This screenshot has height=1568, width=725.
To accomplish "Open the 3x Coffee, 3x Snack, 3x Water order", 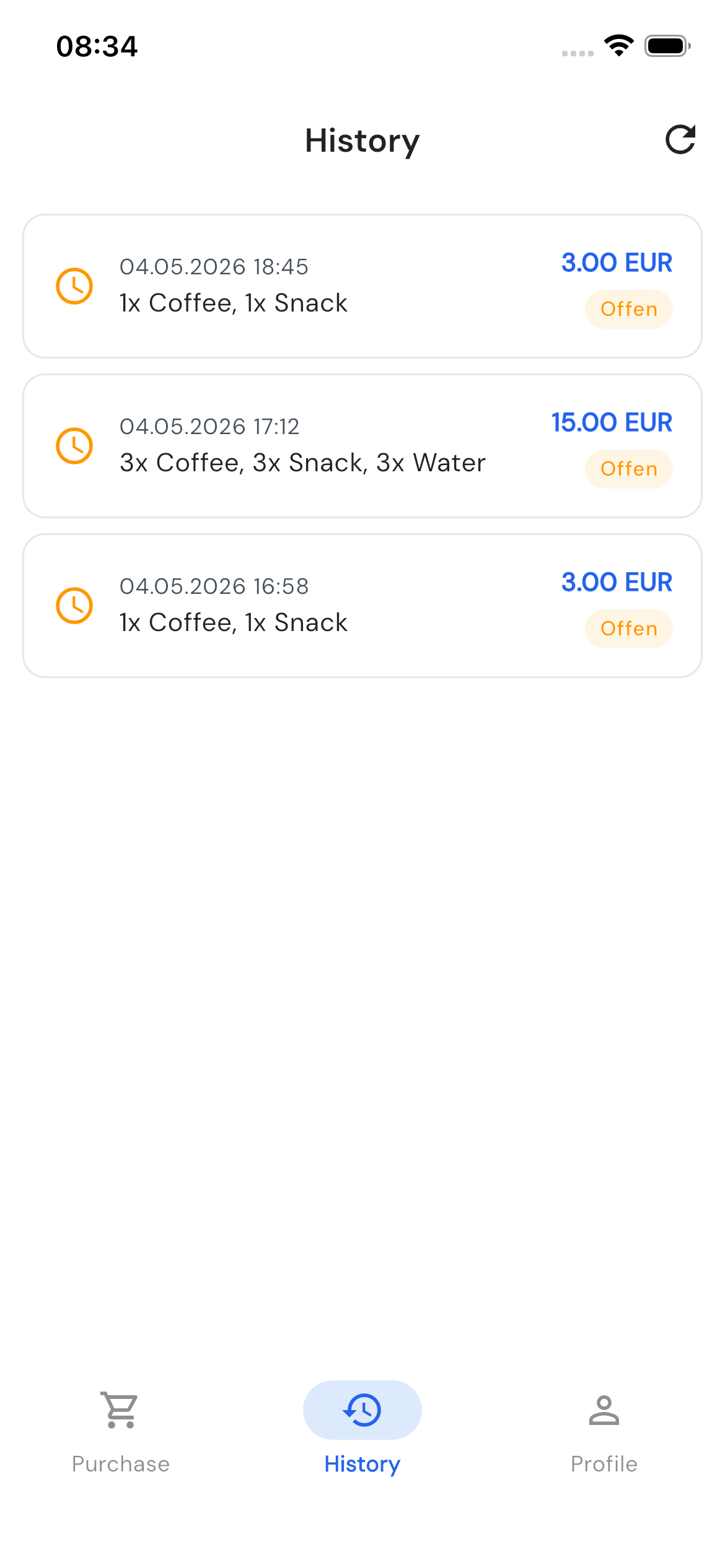I will pos(362,446).
